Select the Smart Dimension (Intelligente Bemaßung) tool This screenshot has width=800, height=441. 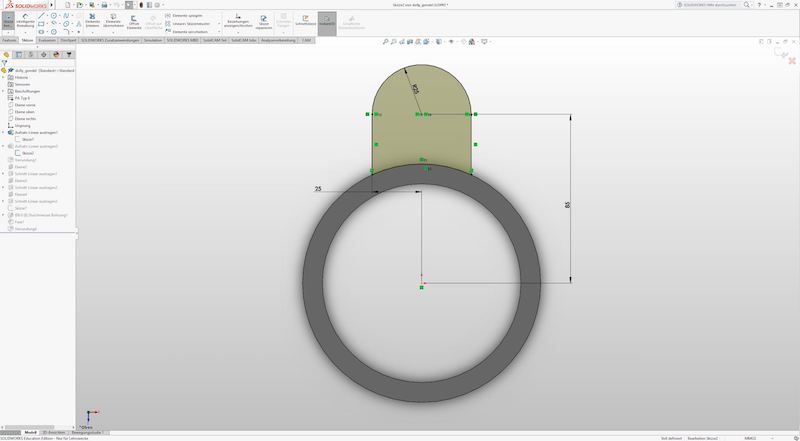pyautogui.click(x=25, y=20)
